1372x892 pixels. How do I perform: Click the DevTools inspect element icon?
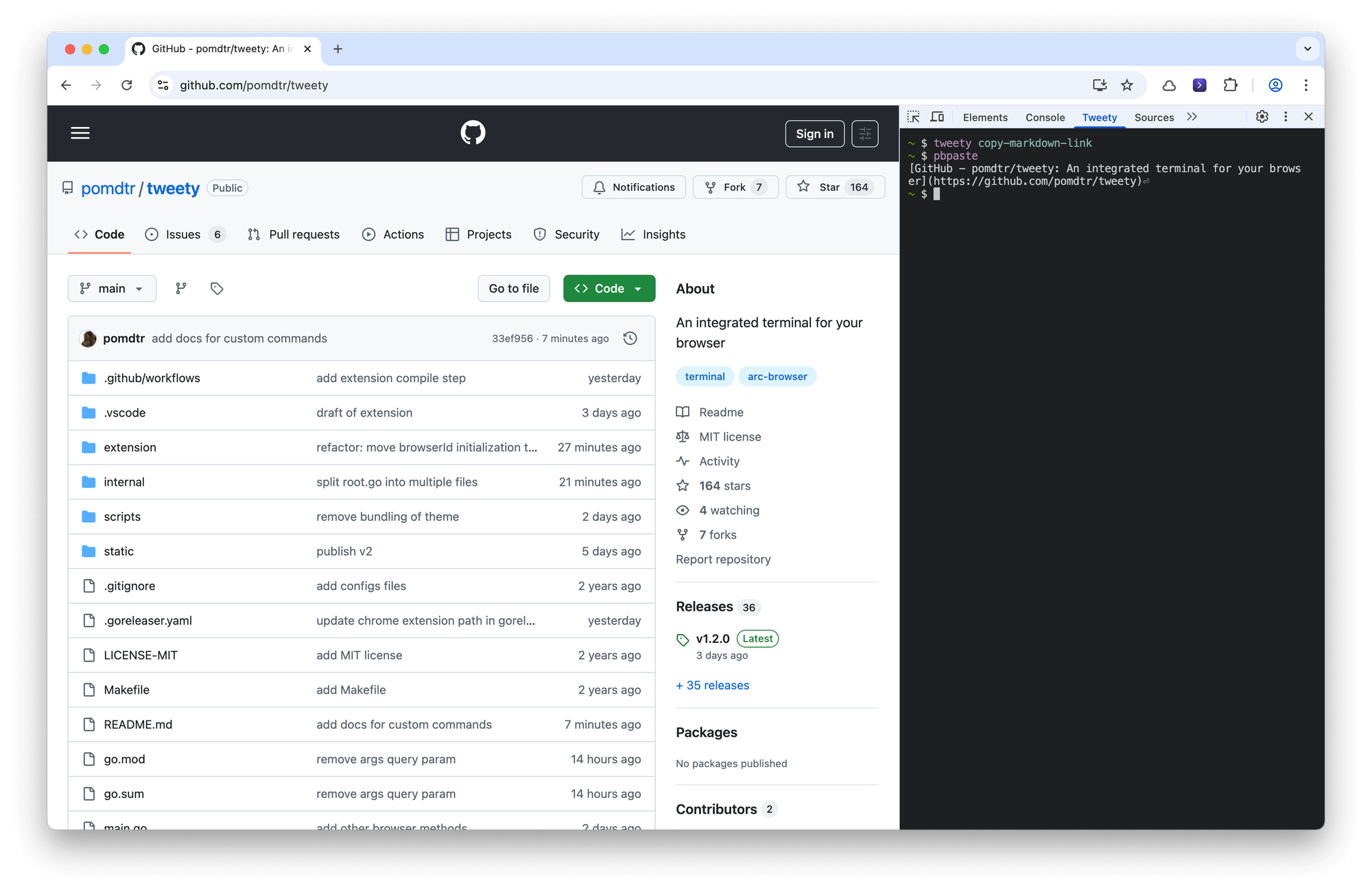(914, 117)
